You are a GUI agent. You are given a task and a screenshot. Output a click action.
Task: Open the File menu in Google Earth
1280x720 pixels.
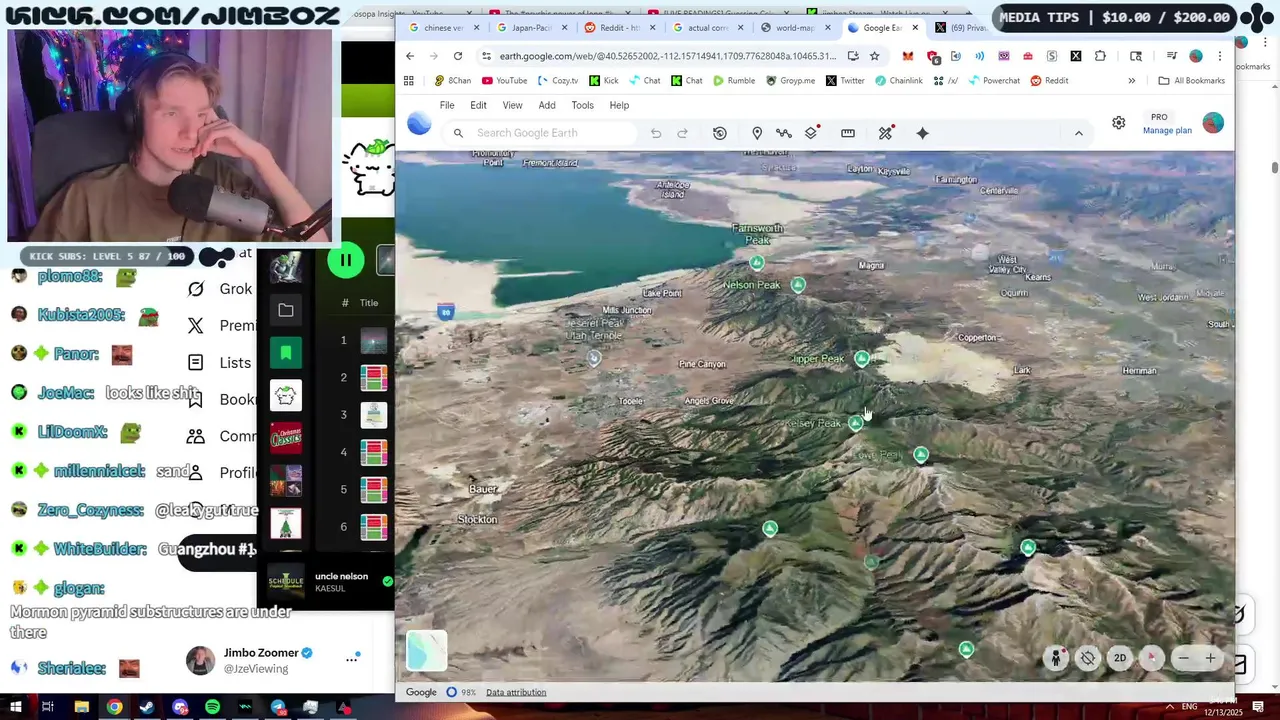click(447, 105)
